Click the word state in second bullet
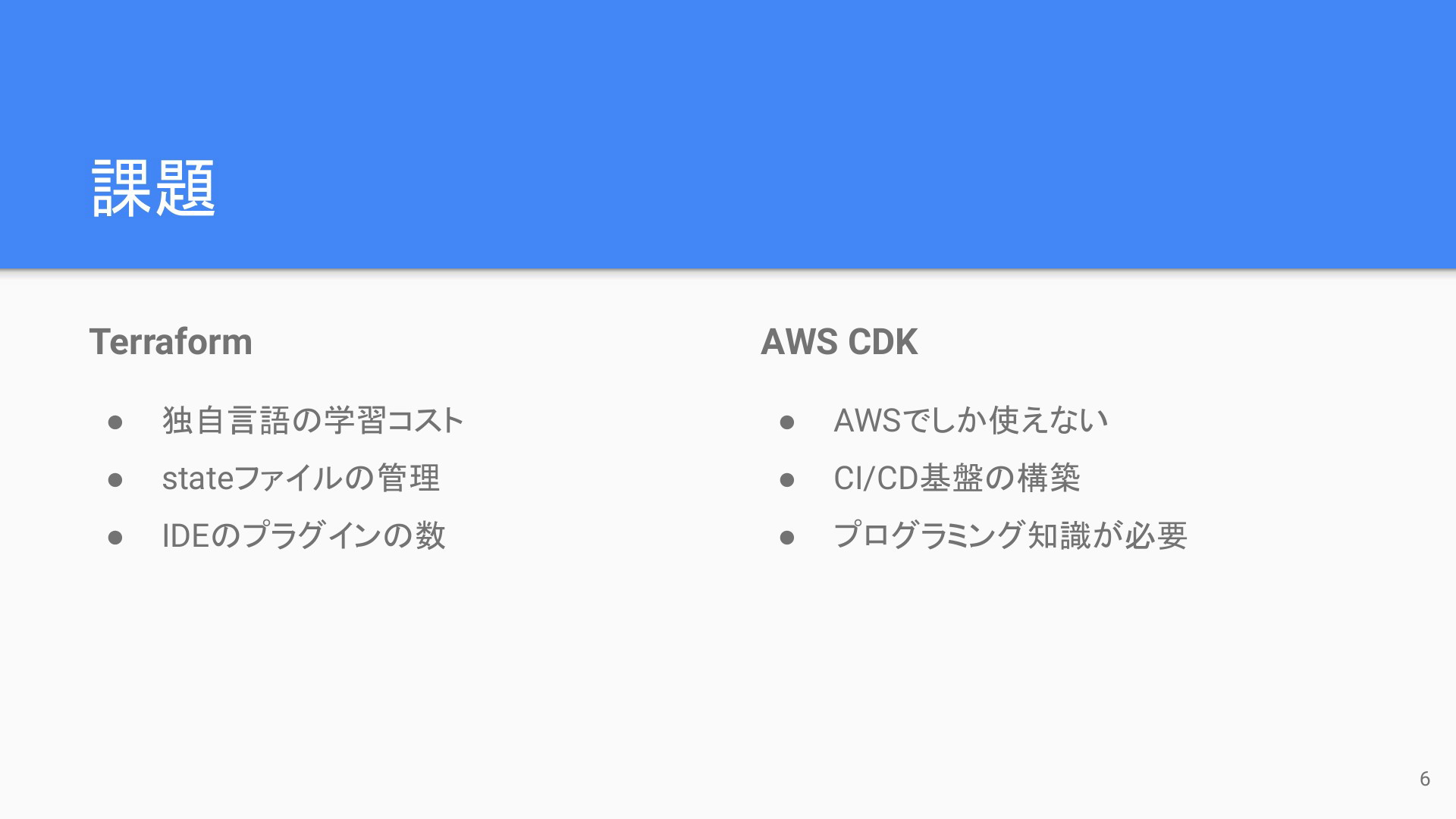 tap(198, 479)
